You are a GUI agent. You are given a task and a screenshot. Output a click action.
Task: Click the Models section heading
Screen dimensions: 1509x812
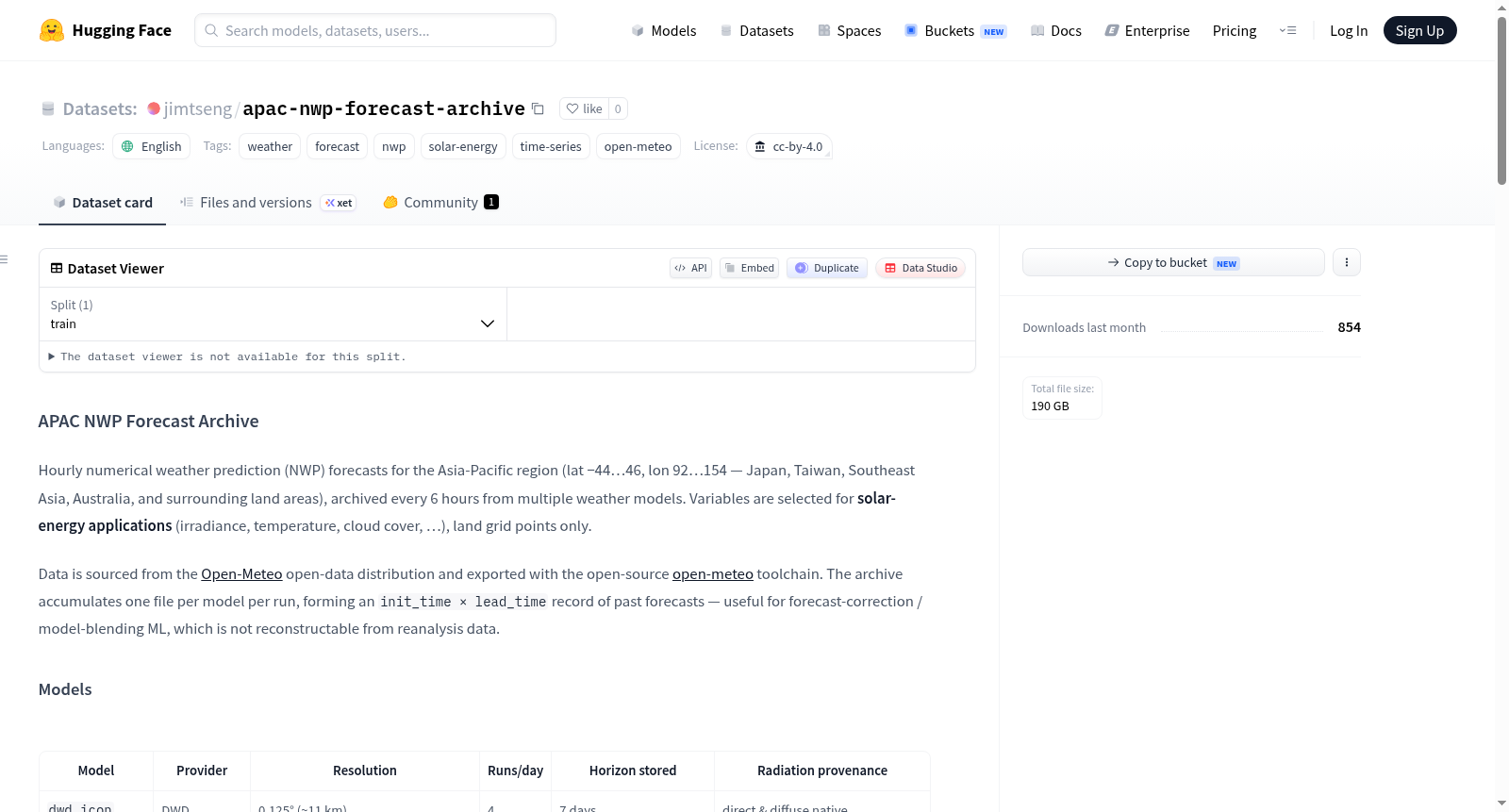65,689
